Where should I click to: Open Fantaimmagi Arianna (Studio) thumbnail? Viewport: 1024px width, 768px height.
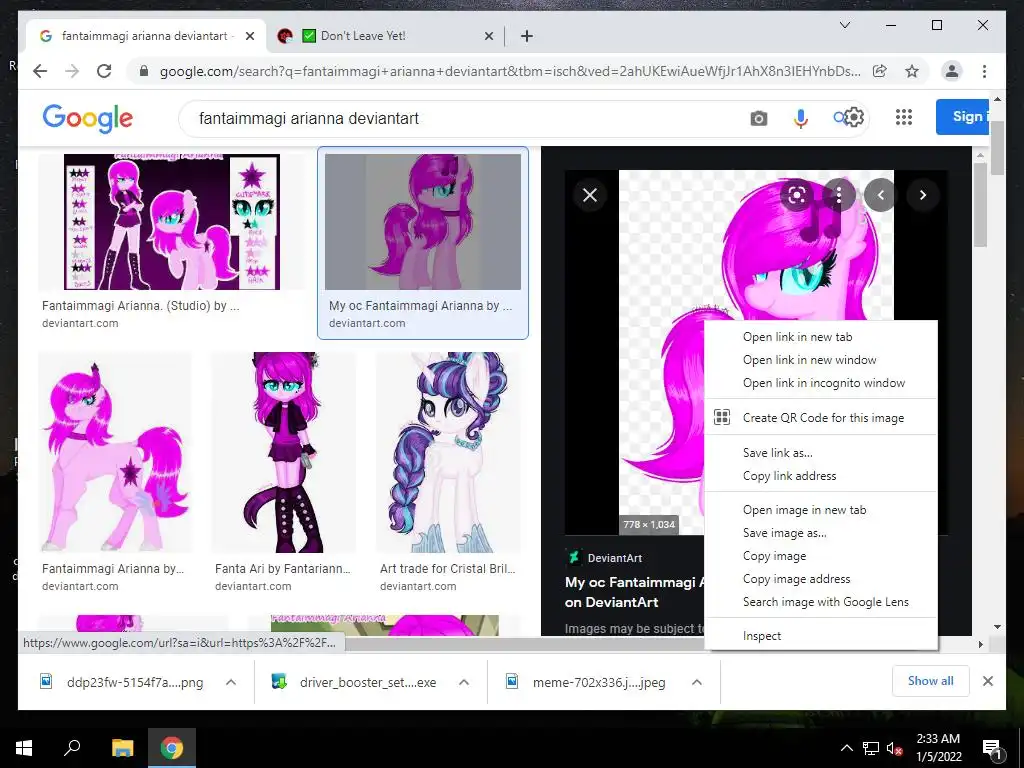pos(172,221)
